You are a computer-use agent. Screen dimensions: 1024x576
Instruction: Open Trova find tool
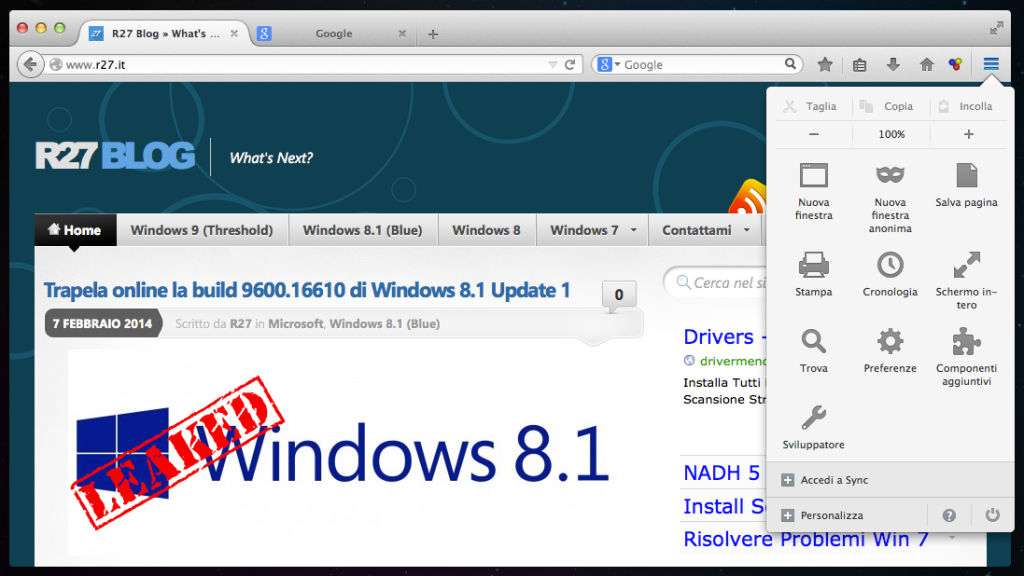(x=814, y=351)
